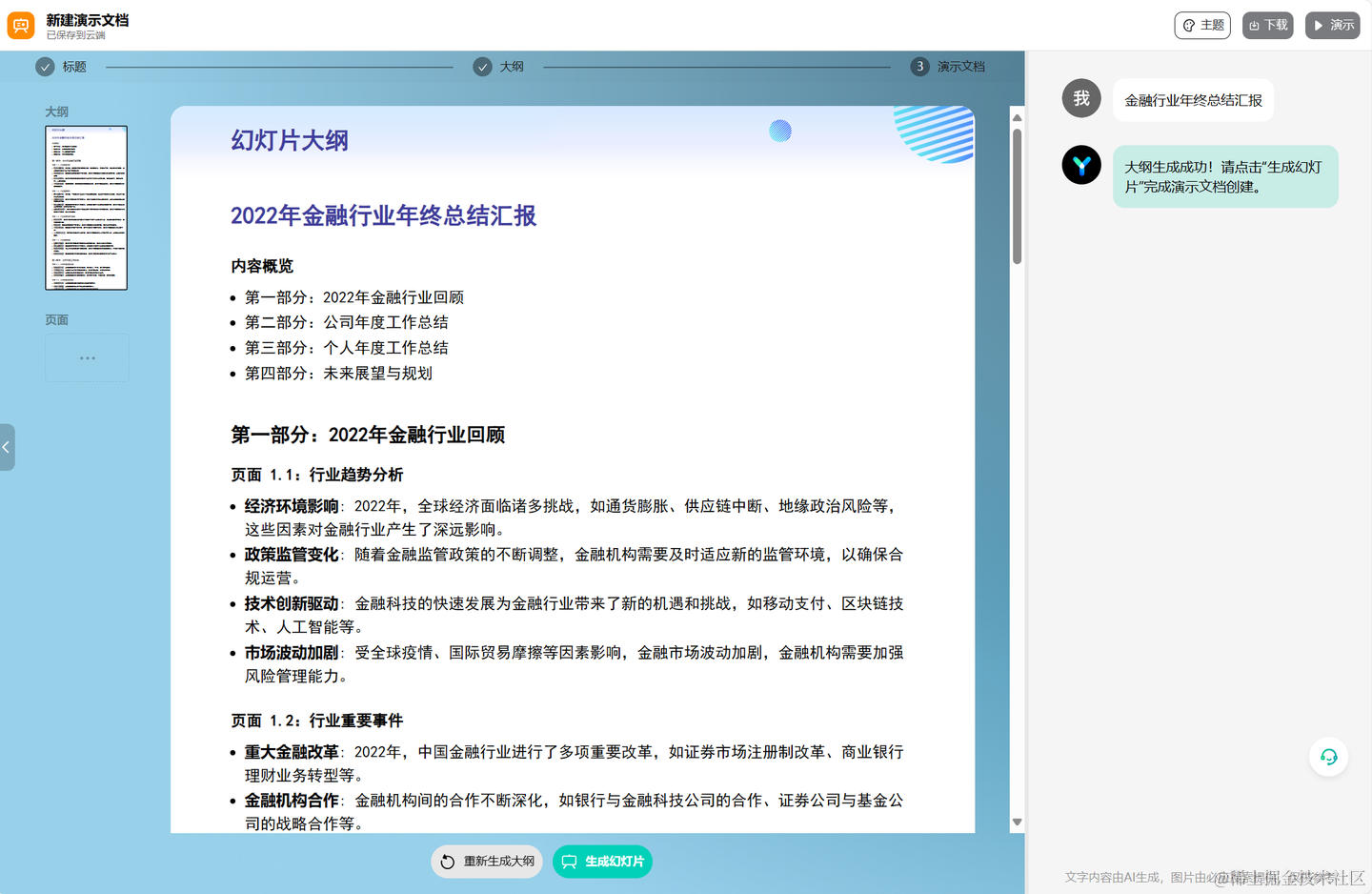Open the customer support headset icon
Screen dimensions: 1372x894
[x=1328, y=758]
